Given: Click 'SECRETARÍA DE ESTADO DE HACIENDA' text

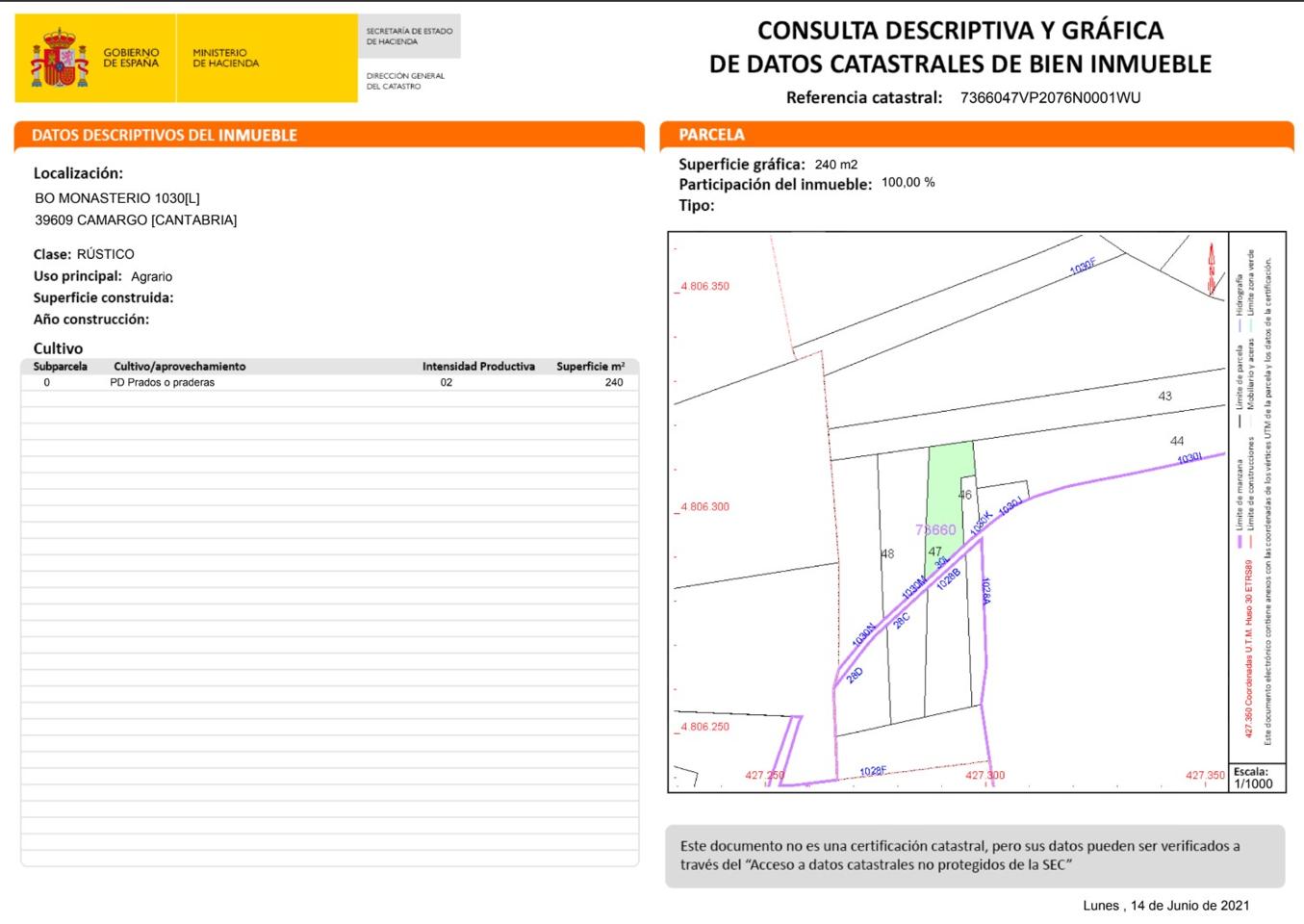Looking at the screenshot, I should coord(409,37).
